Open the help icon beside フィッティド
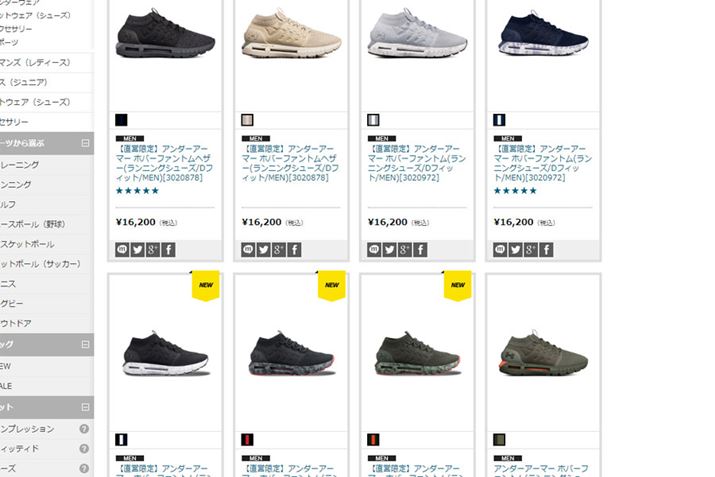Screen dimensions: 715x477 coord(84,449)
